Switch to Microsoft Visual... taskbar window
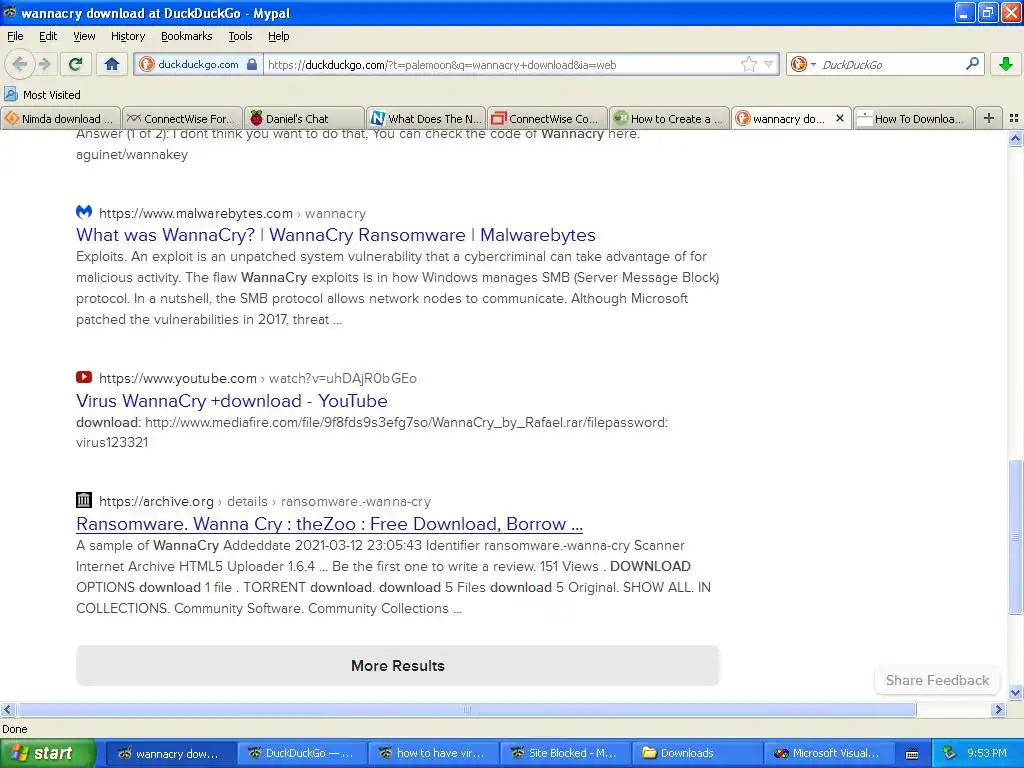The image size is (1024, 768). [x=828, y=753]
